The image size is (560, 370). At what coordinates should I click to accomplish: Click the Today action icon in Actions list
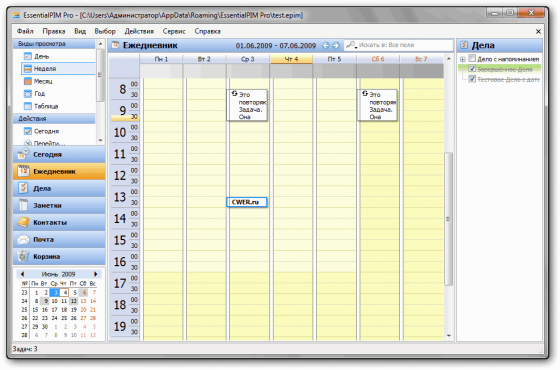tap(28, 131)
